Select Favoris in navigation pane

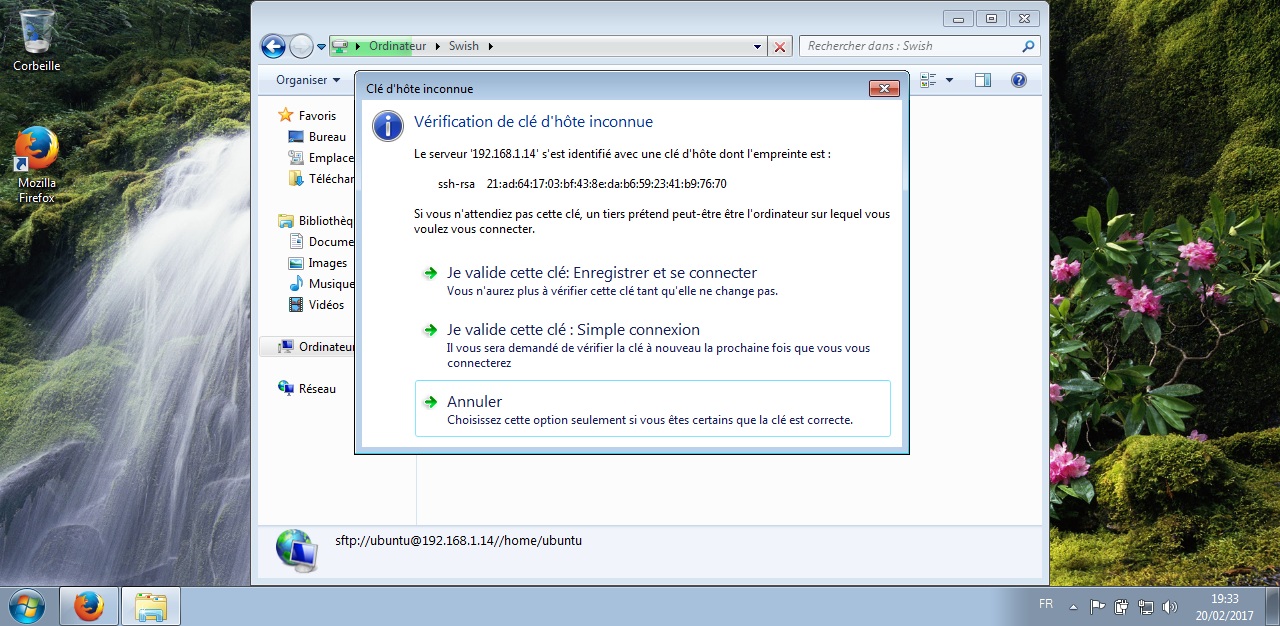(317, 116)
